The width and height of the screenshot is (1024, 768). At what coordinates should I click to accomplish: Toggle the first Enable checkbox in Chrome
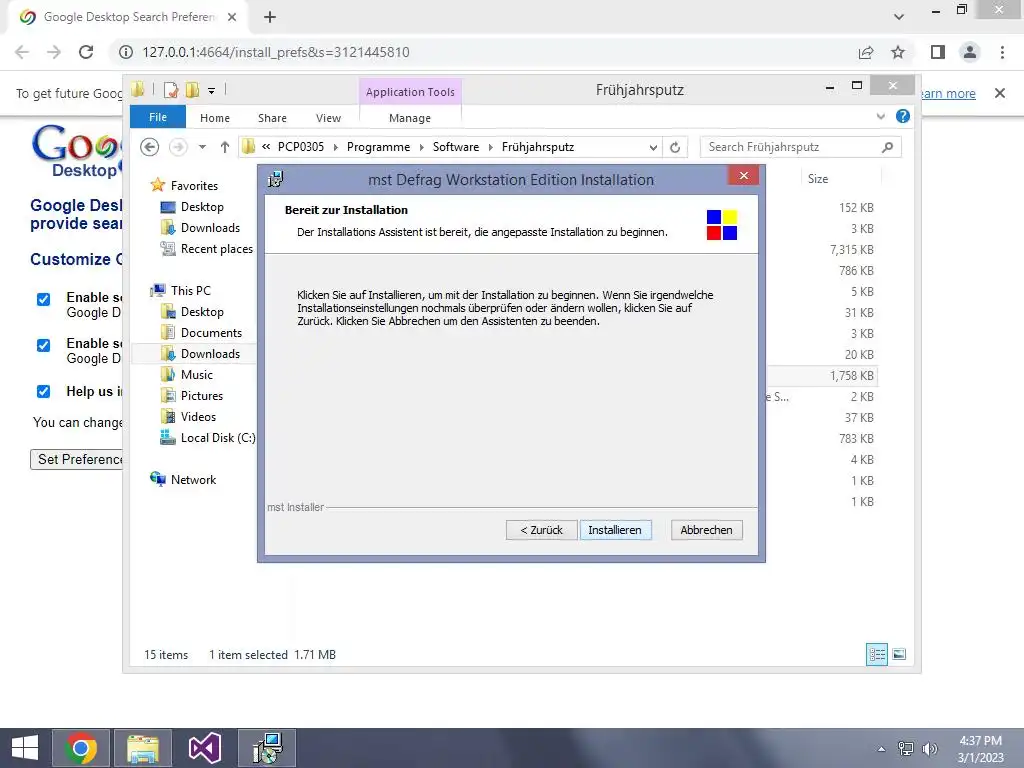[43, 299]
